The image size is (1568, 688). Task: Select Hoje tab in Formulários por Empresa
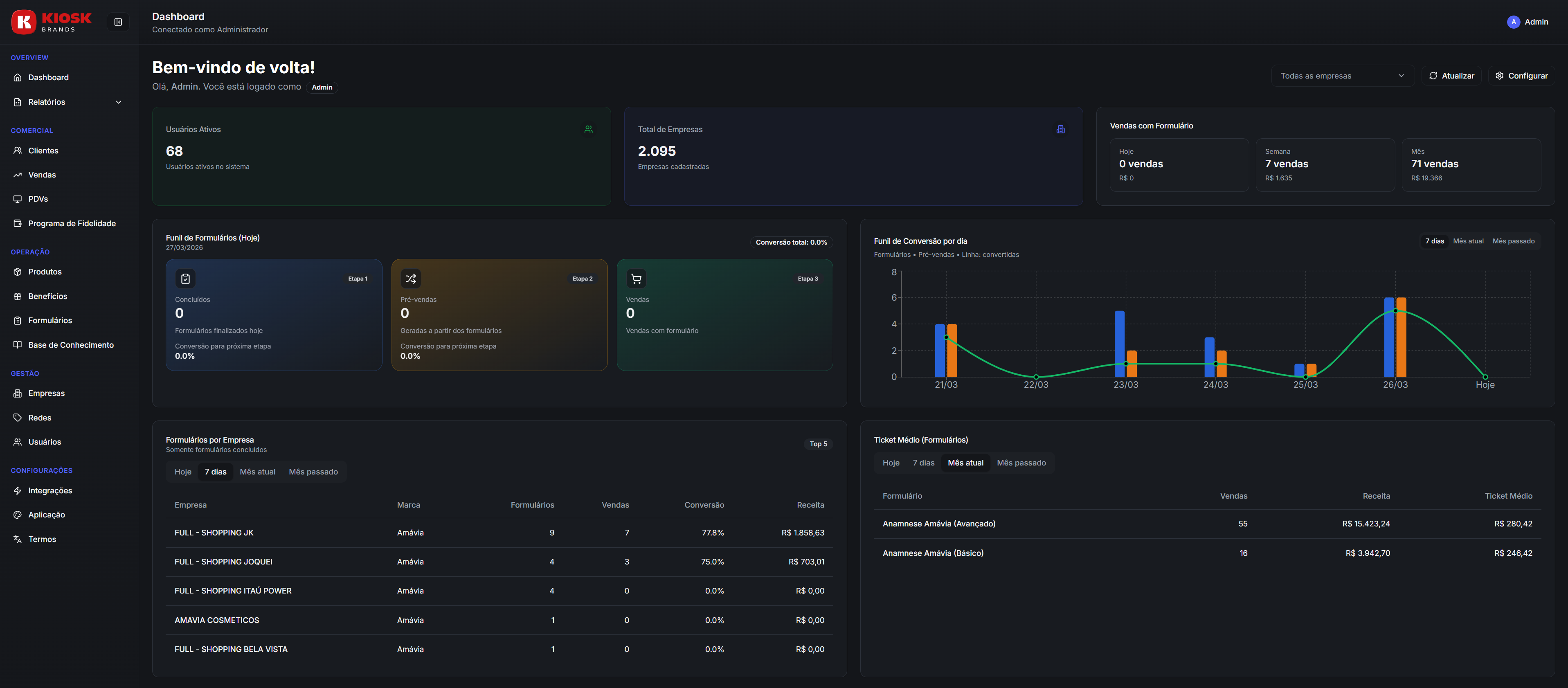point(182,472)
